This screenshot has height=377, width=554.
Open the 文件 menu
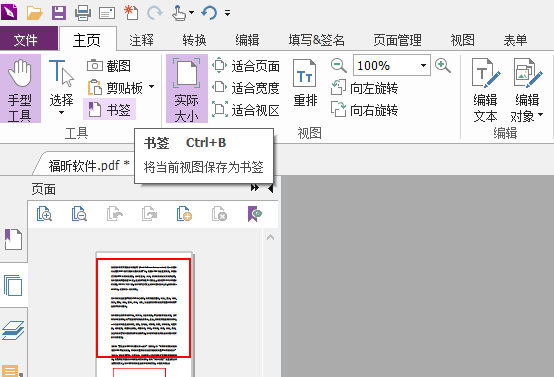point(29,40)
